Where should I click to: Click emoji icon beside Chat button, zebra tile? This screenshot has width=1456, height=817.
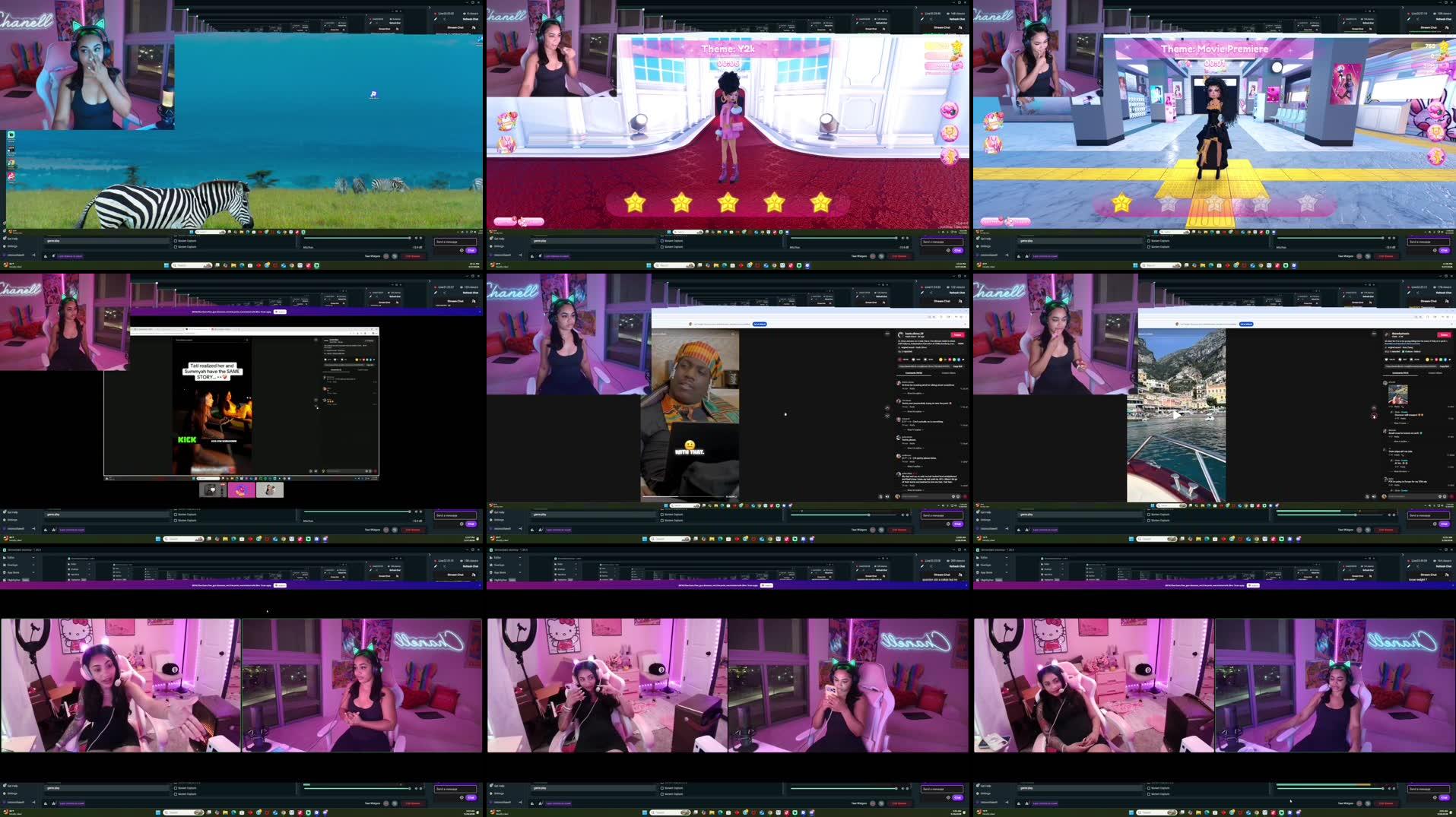pos(462,250)
